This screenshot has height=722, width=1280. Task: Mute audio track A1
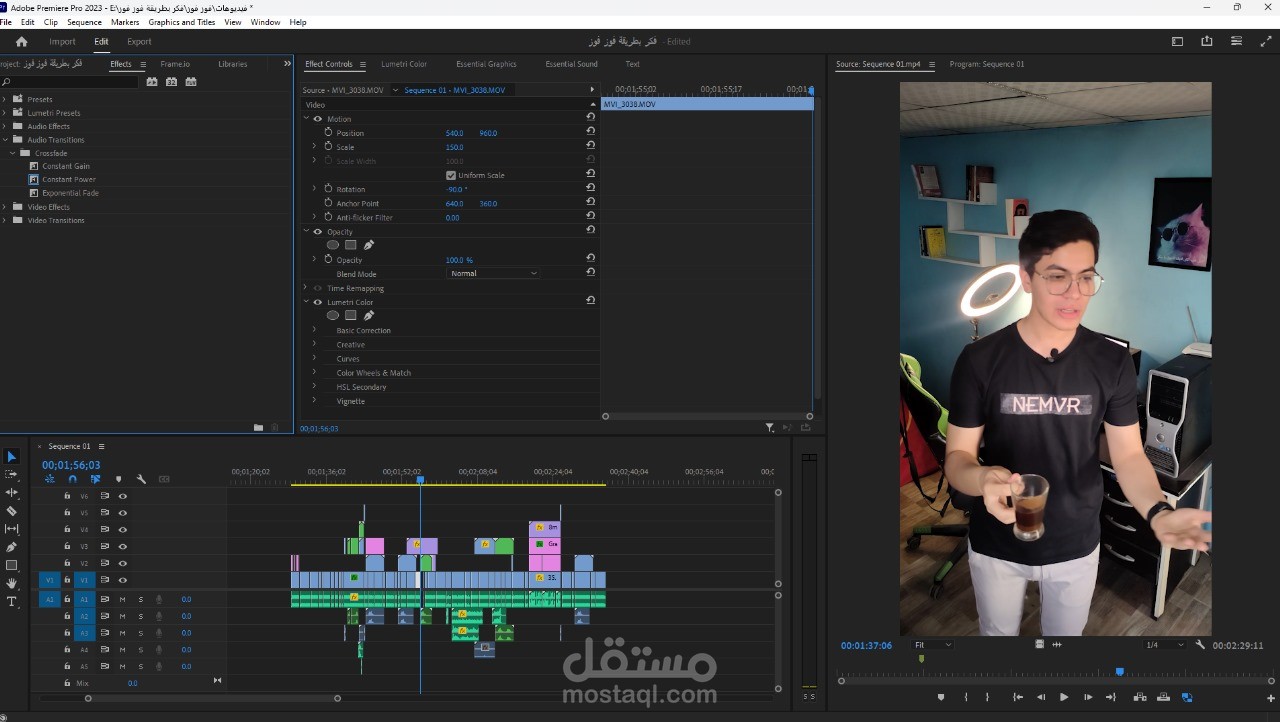[123, 599]
